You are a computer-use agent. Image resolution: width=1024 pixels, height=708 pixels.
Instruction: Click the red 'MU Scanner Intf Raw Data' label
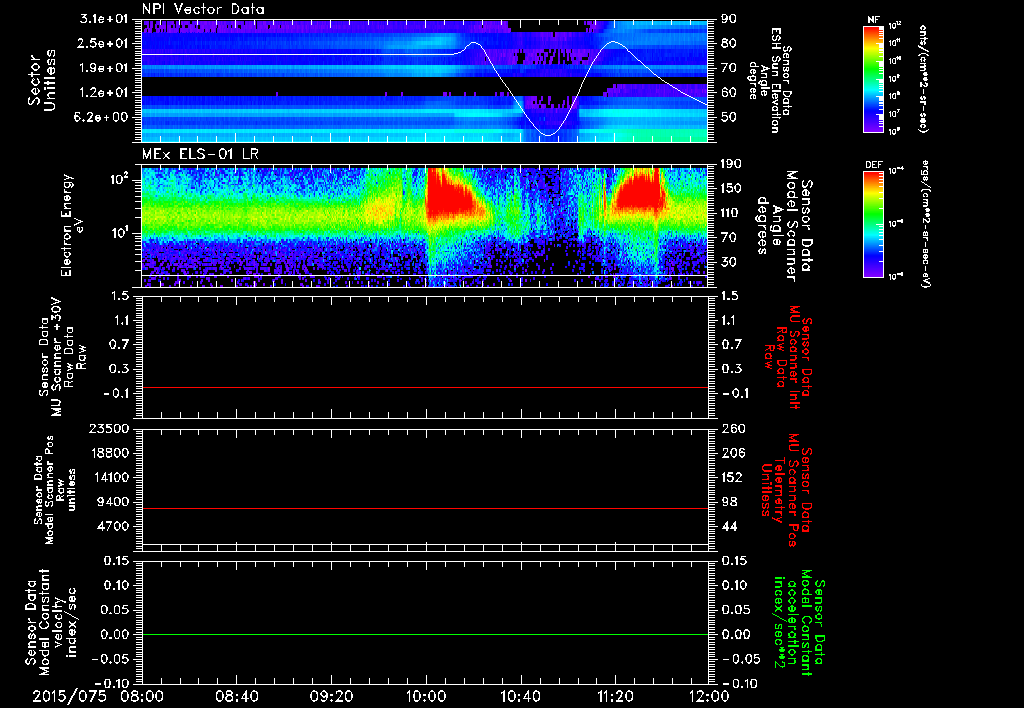point(788,357)
